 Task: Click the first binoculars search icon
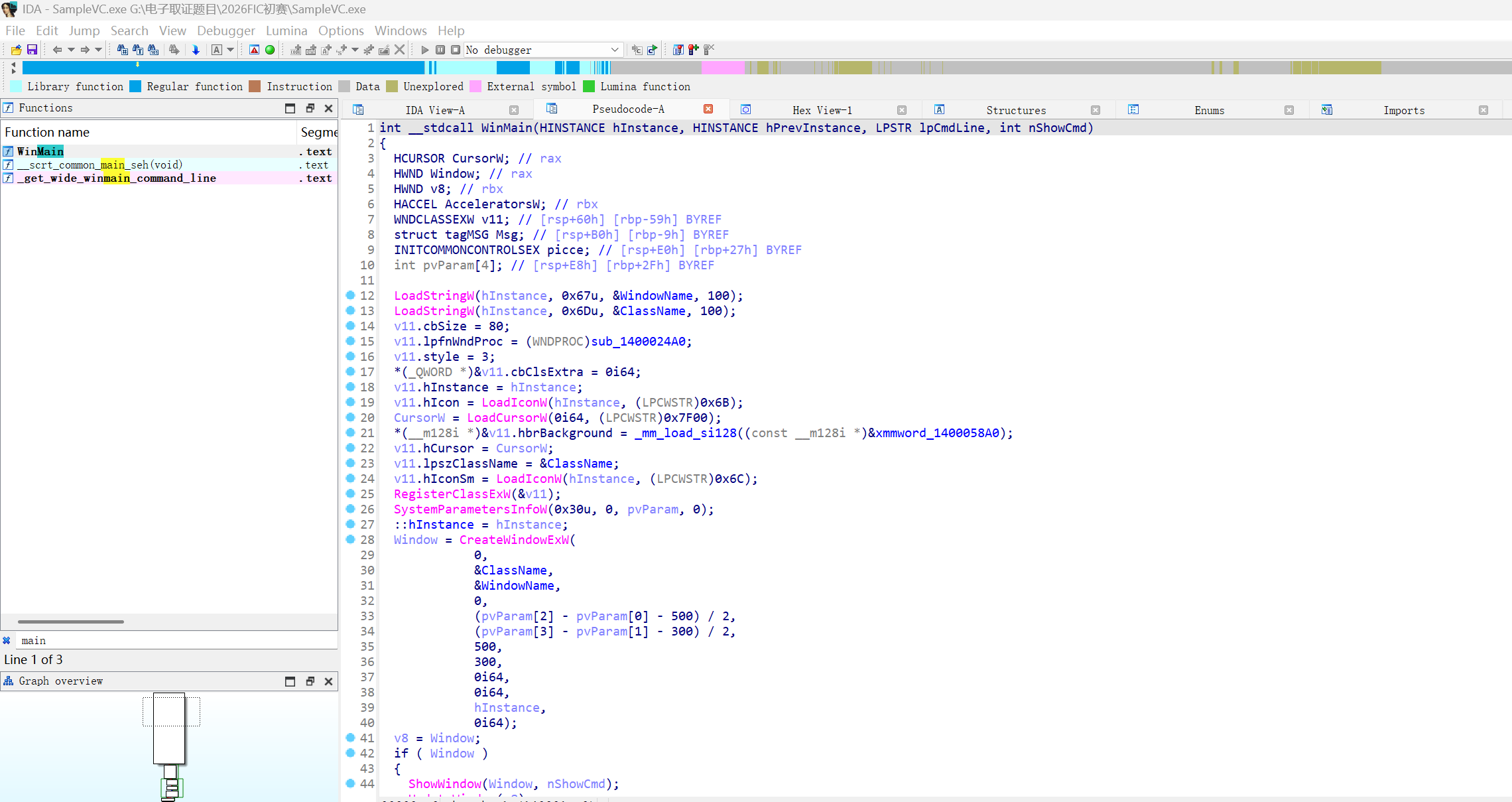122,50
